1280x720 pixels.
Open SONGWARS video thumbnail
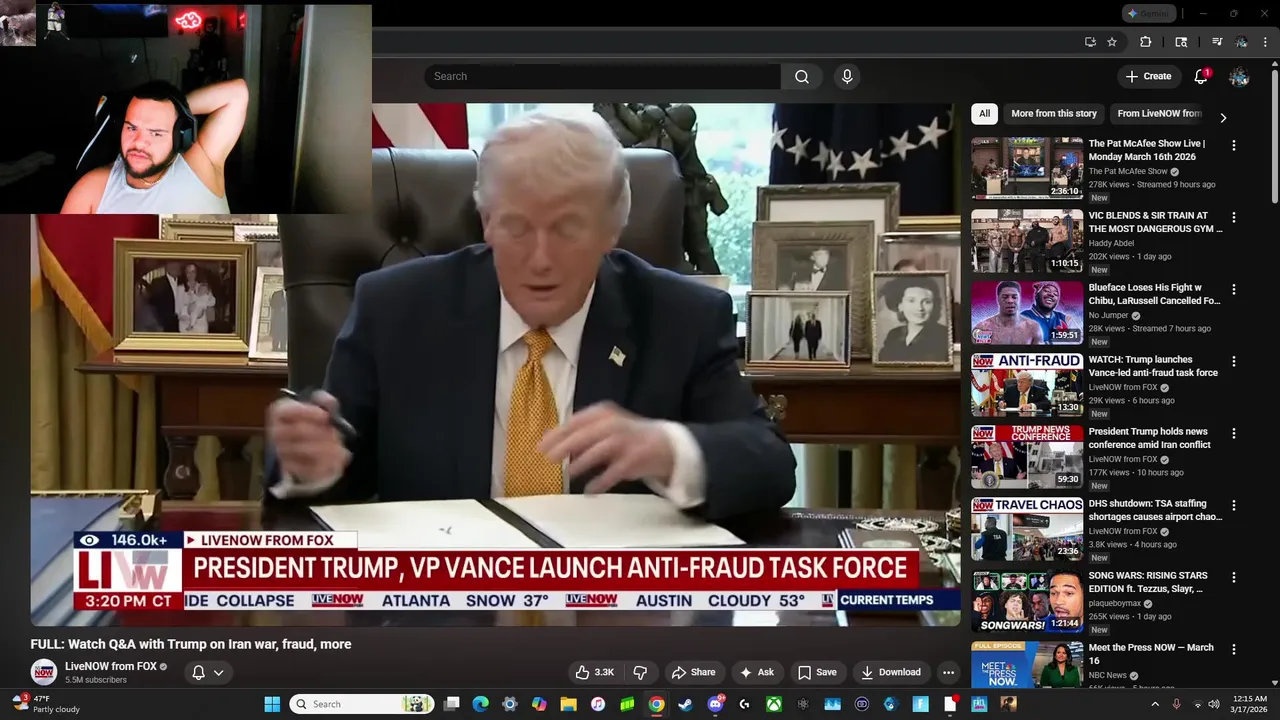click(1027, 600)
